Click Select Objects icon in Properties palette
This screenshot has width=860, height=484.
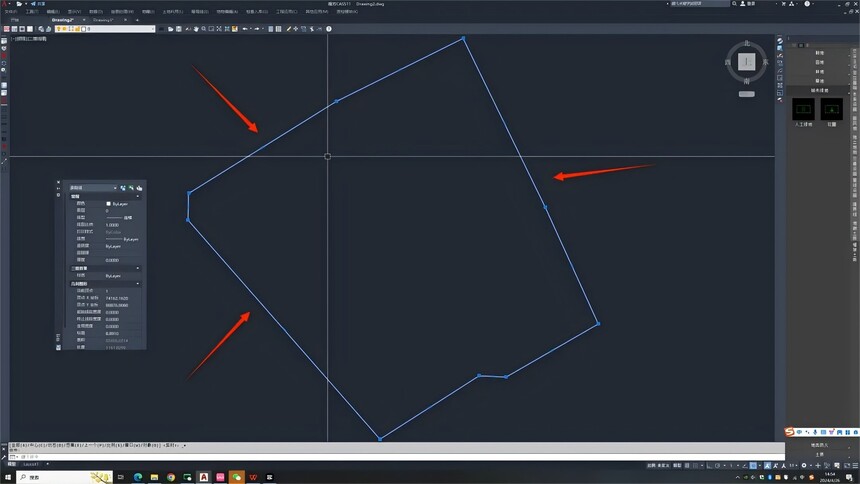[131, 188]
